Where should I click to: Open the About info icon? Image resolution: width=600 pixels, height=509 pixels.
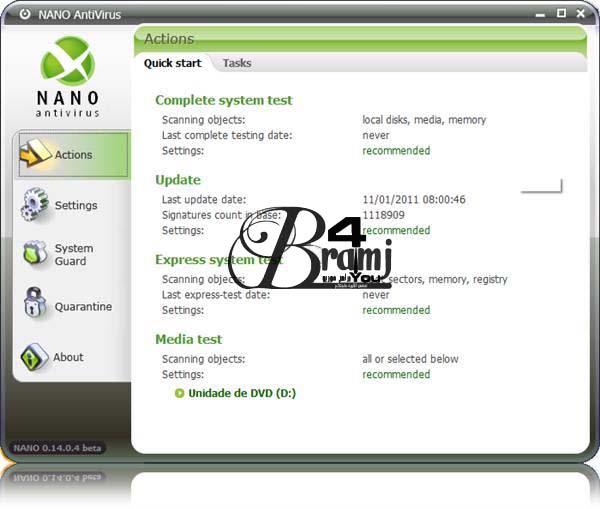(34, 357)
